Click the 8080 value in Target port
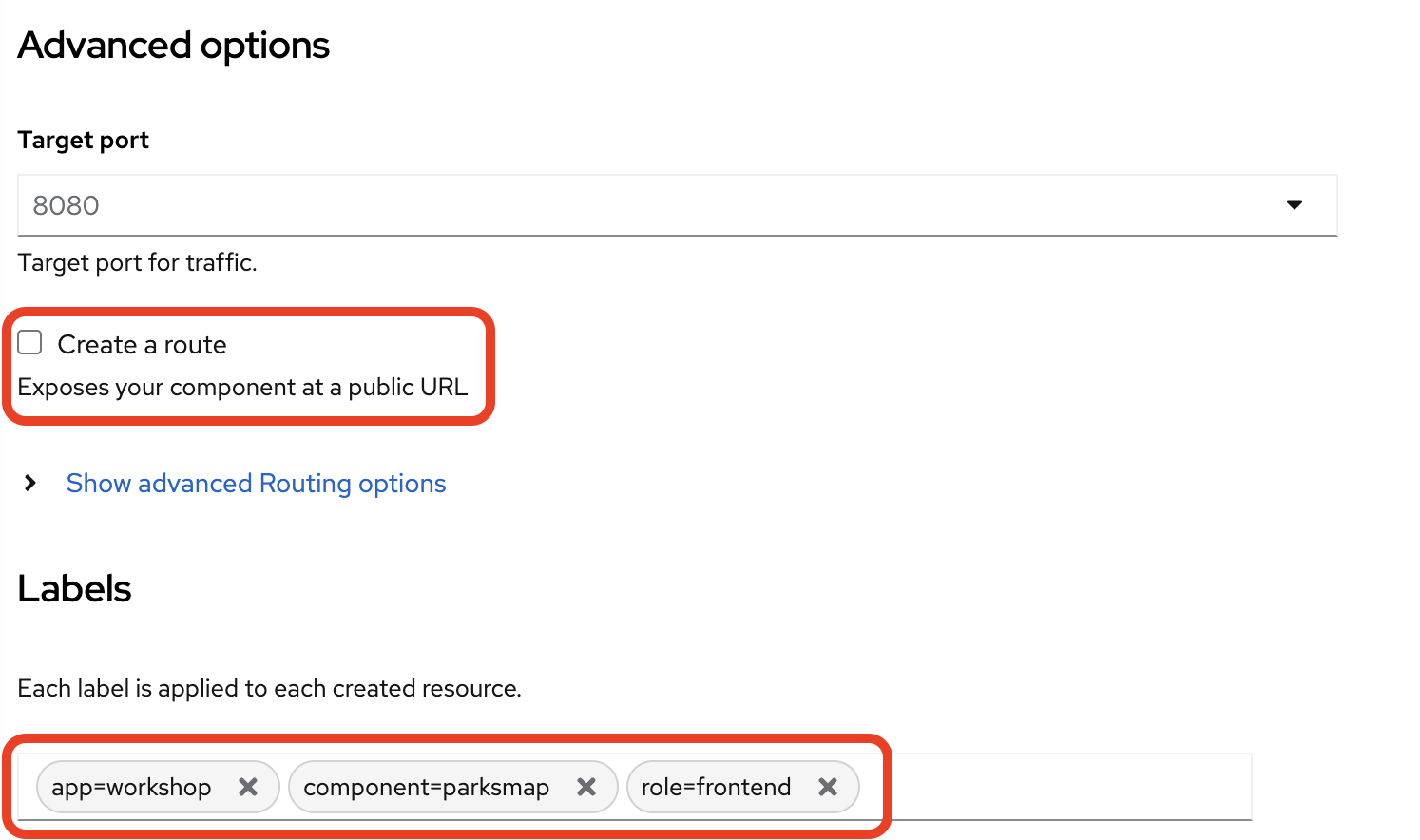The width and height of the screenshot is (1420, 840). (x=66, y=206)
